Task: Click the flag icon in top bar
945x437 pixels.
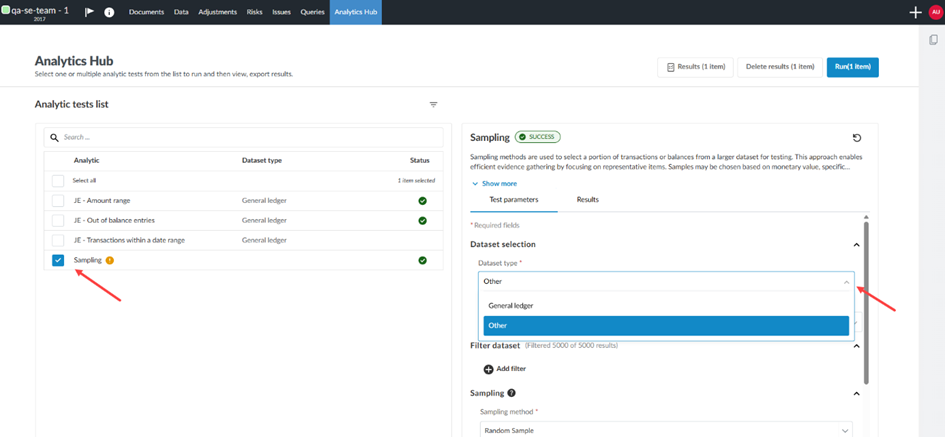Action: point(89,12)
